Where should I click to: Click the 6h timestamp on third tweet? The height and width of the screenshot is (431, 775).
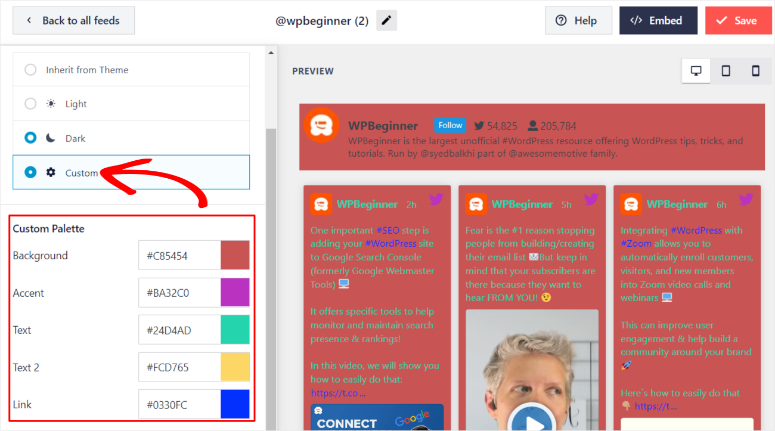tap(722, 205)
